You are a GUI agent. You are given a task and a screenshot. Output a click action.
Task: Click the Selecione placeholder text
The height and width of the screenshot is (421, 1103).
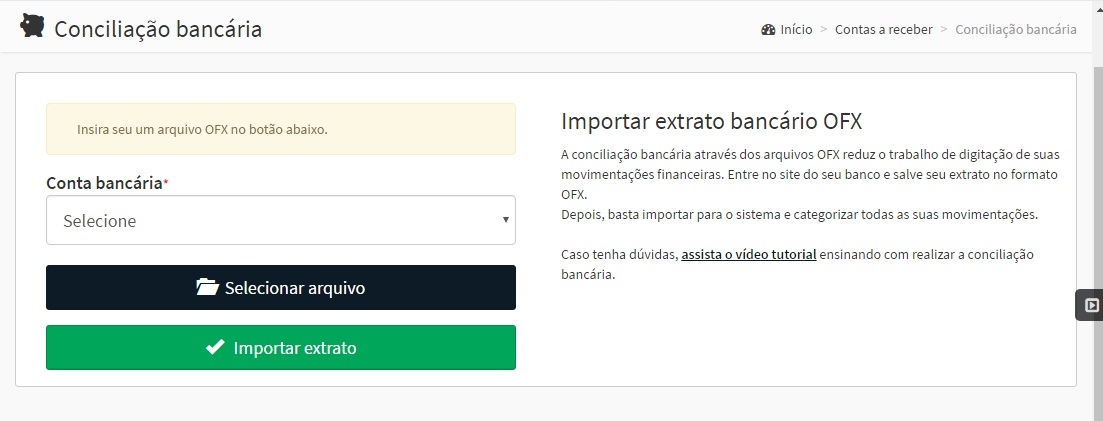[x=100, y=221]
